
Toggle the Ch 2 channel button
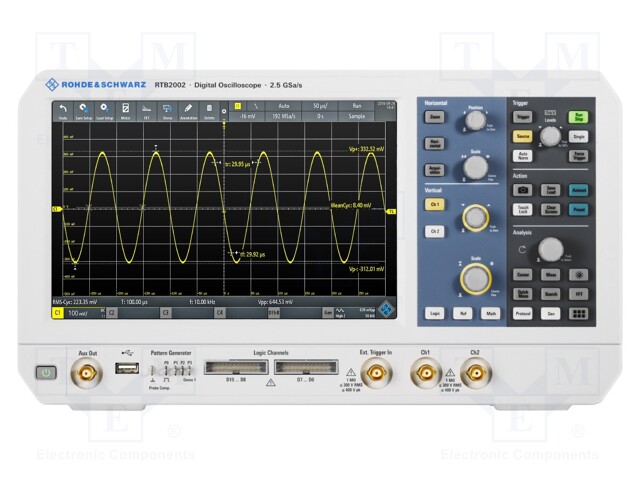click(x=435, y=231)
